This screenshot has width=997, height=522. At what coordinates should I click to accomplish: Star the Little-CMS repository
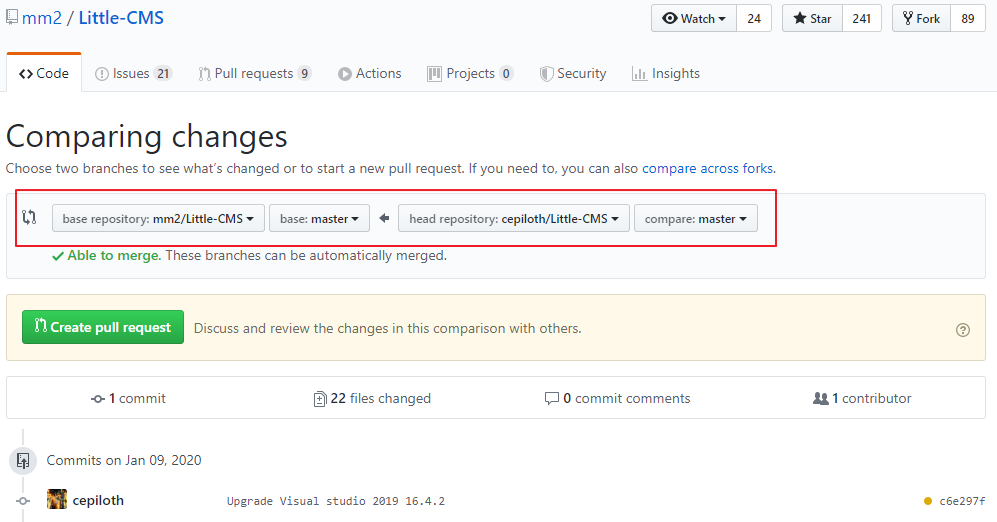tap(813, 18)
